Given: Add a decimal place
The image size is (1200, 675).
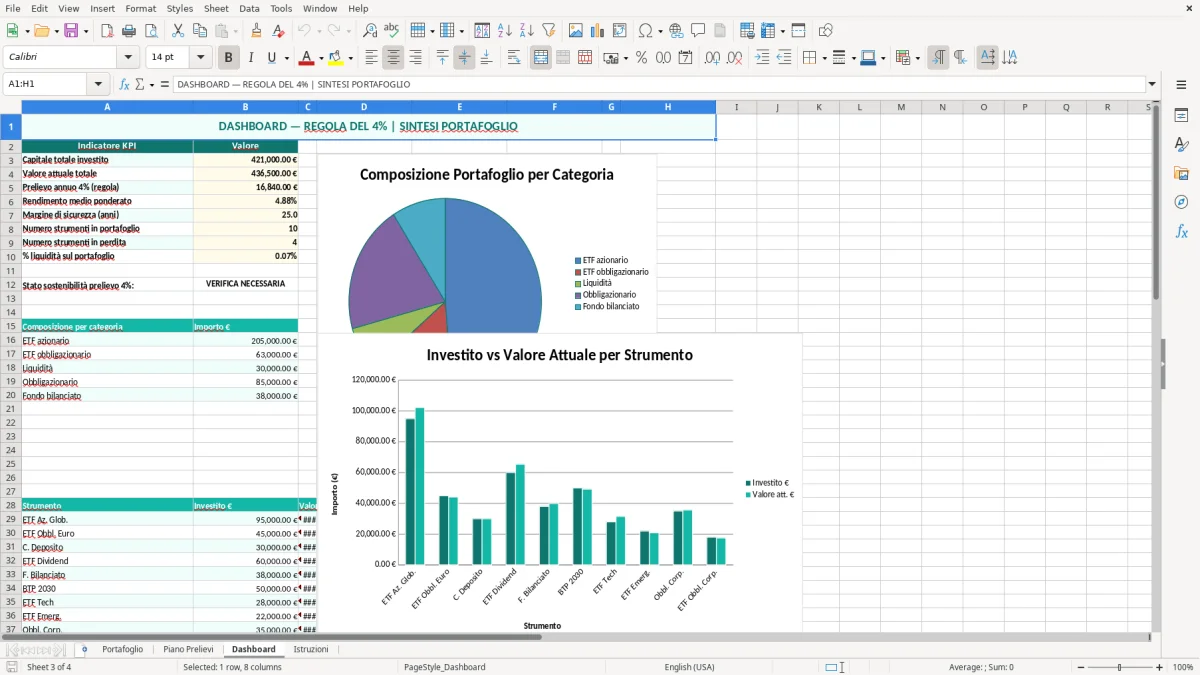Looking at the screenshot, I should pos(713,58).
